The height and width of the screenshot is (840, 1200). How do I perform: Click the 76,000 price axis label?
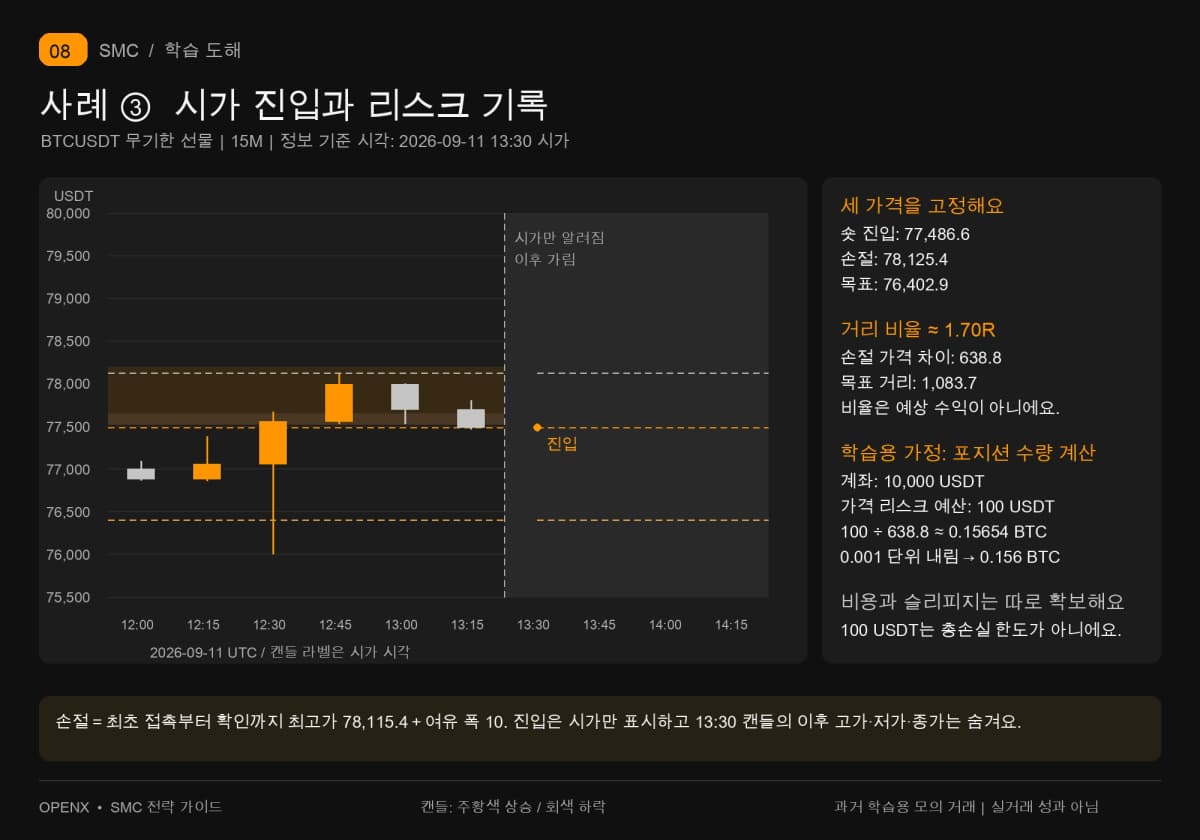coord(68,555)
